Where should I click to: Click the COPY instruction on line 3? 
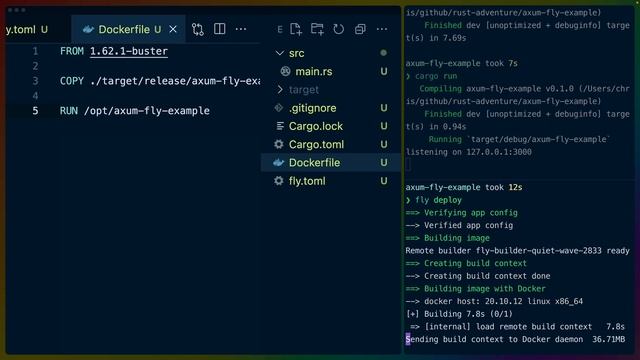[x=71, y=81]
